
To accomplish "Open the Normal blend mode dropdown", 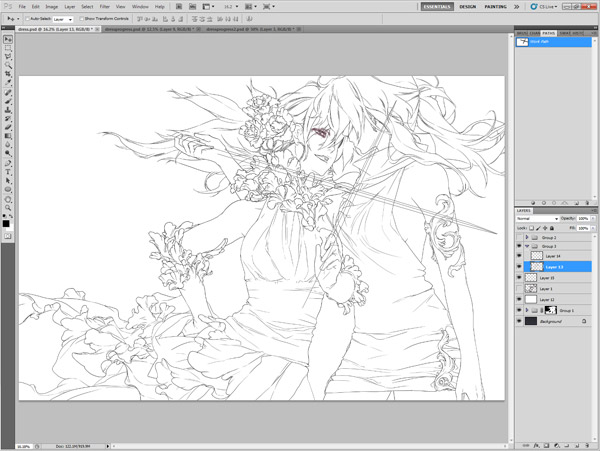I will click(537, 218).
